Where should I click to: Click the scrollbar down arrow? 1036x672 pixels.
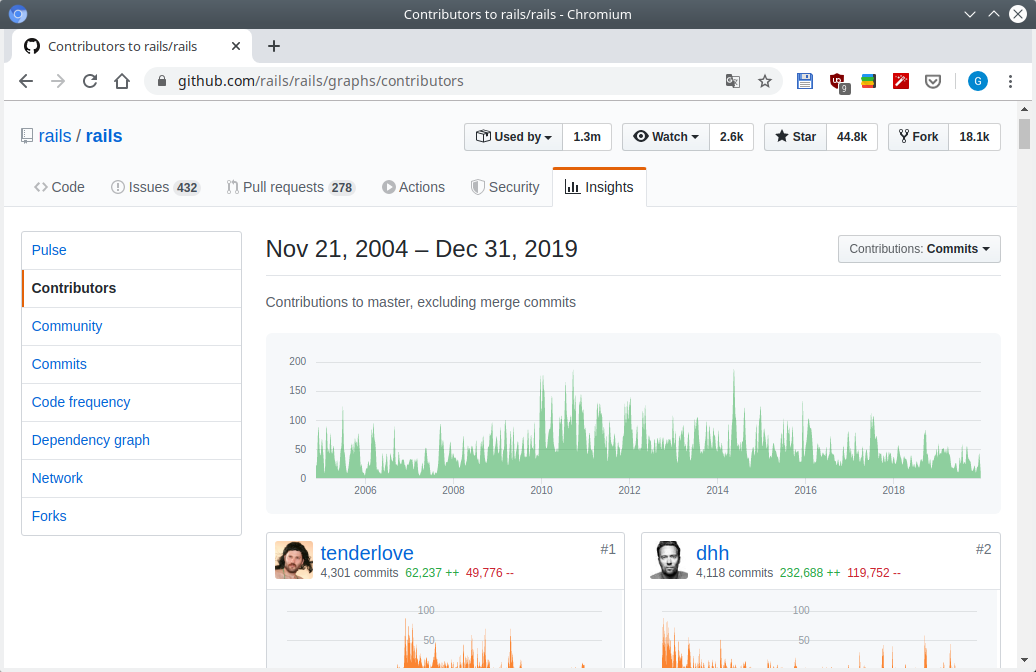[x=1024, y=659]
